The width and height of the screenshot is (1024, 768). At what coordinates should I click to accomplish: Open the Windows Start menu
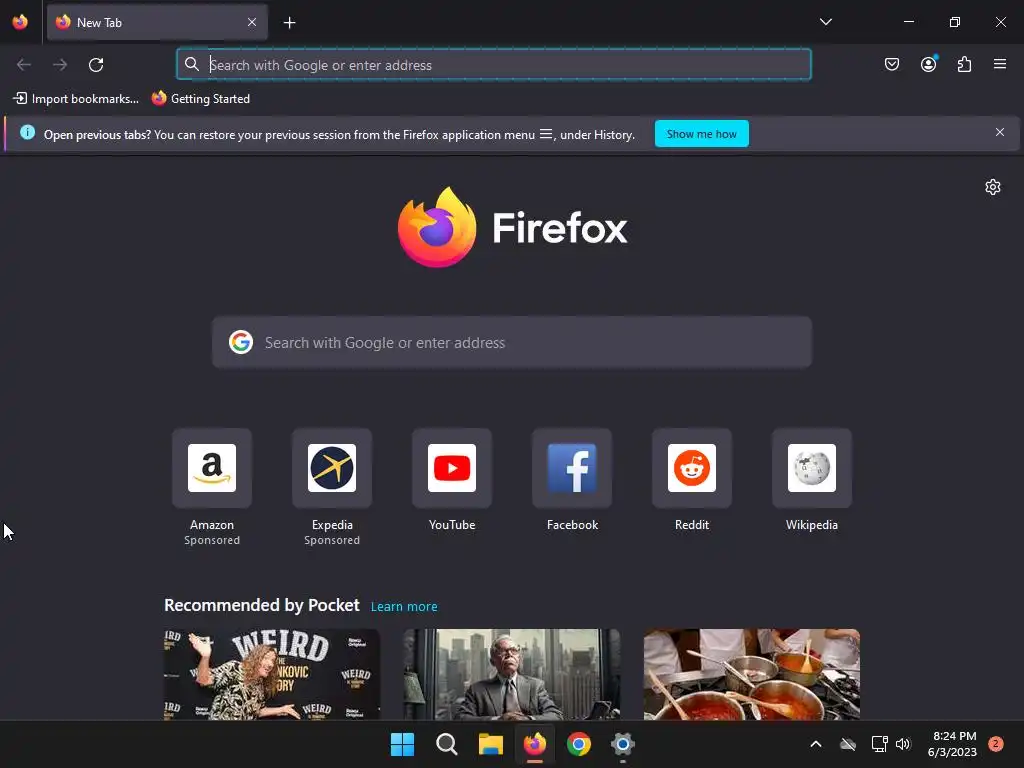(402, 744)
